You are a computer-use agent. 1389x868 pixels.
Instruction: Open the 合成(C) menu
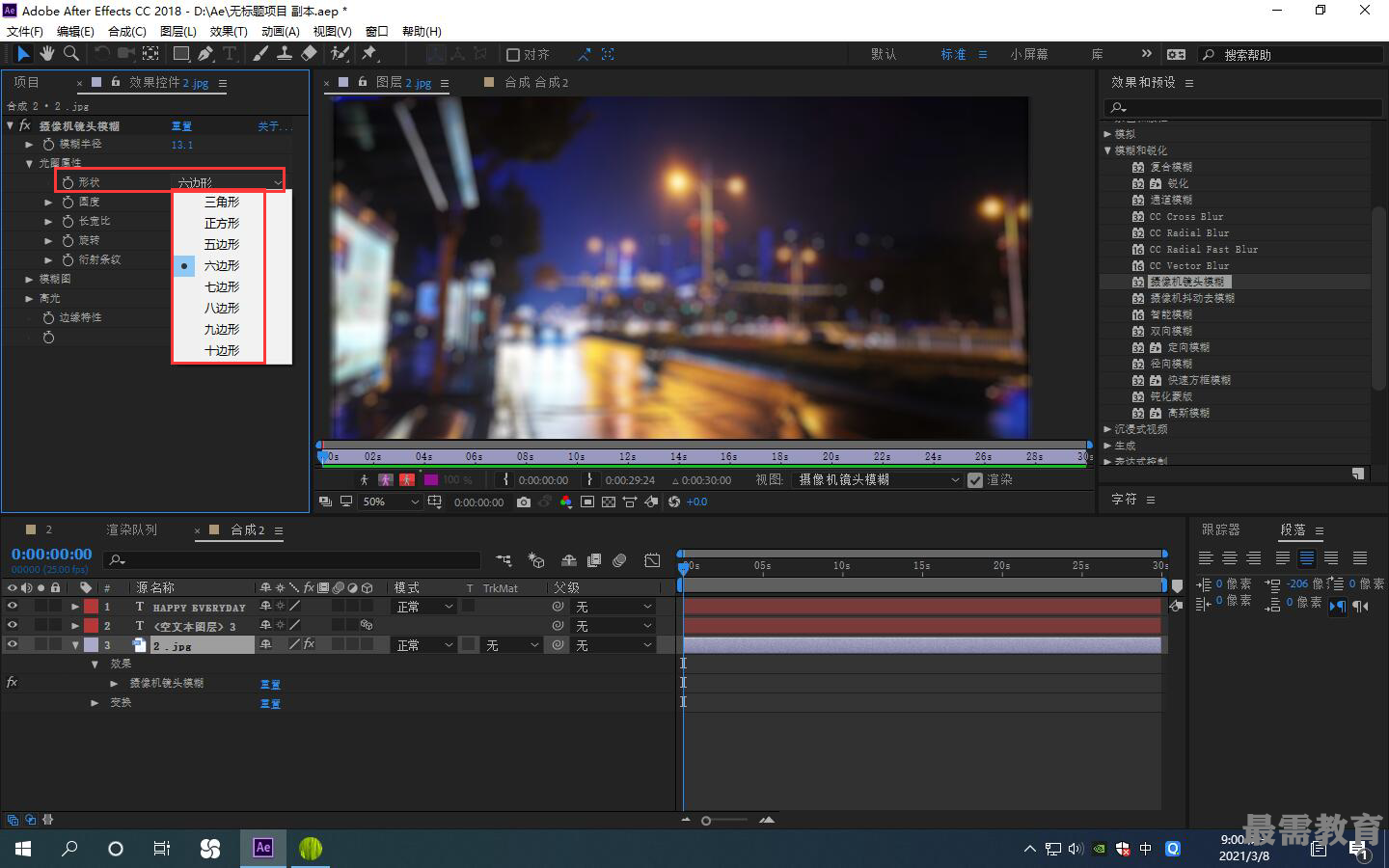click(x=126, y=31)
